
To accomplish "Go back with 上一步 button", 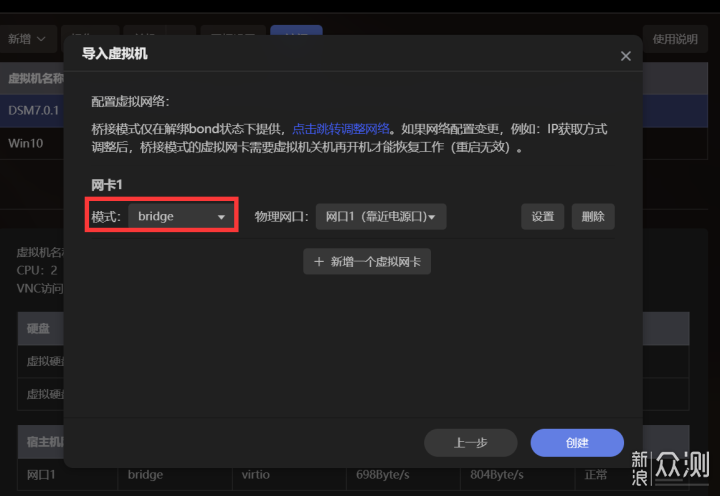I will [470, 443].
